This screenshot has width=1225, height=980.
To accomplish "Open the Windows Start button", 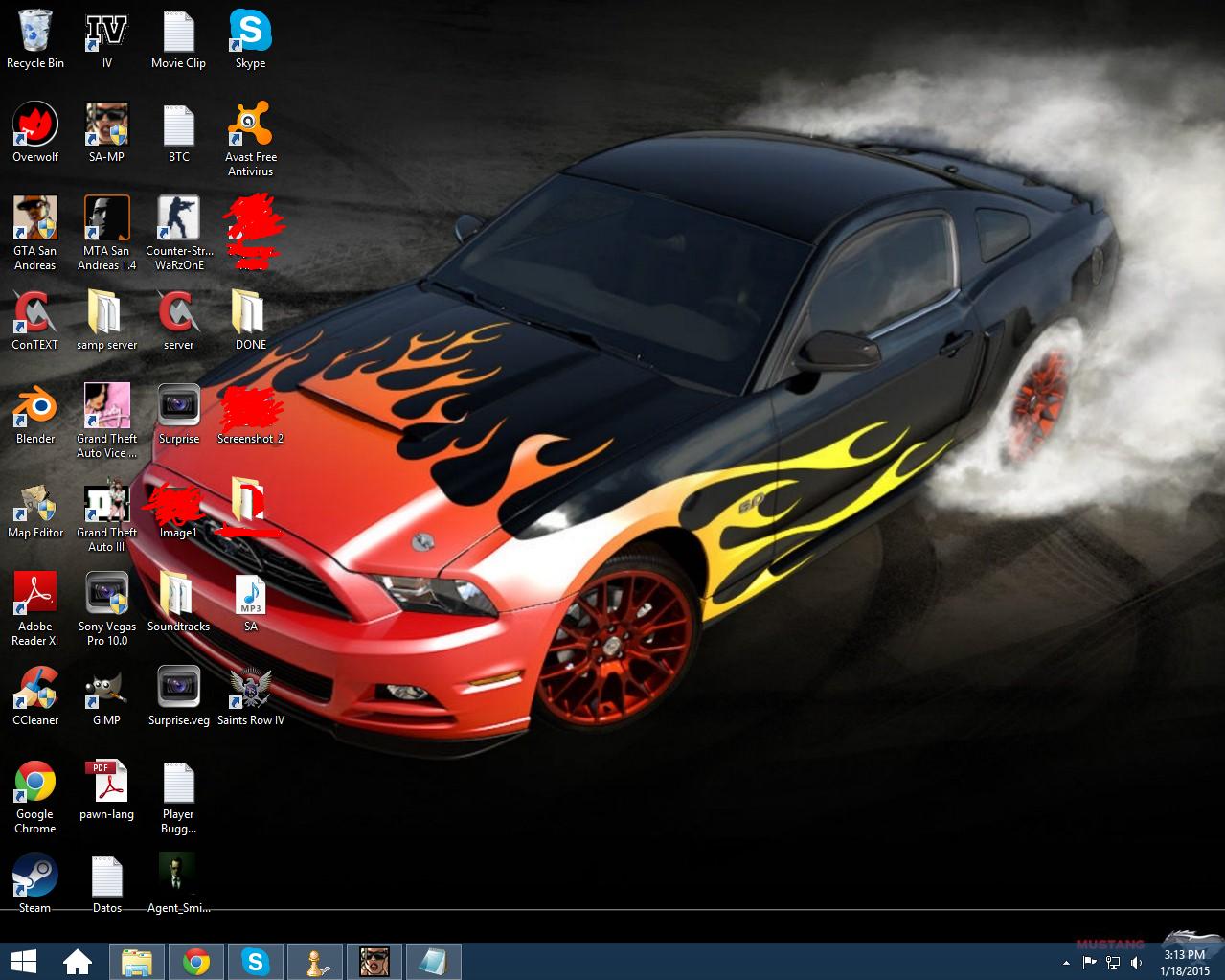I will [23, 961].
